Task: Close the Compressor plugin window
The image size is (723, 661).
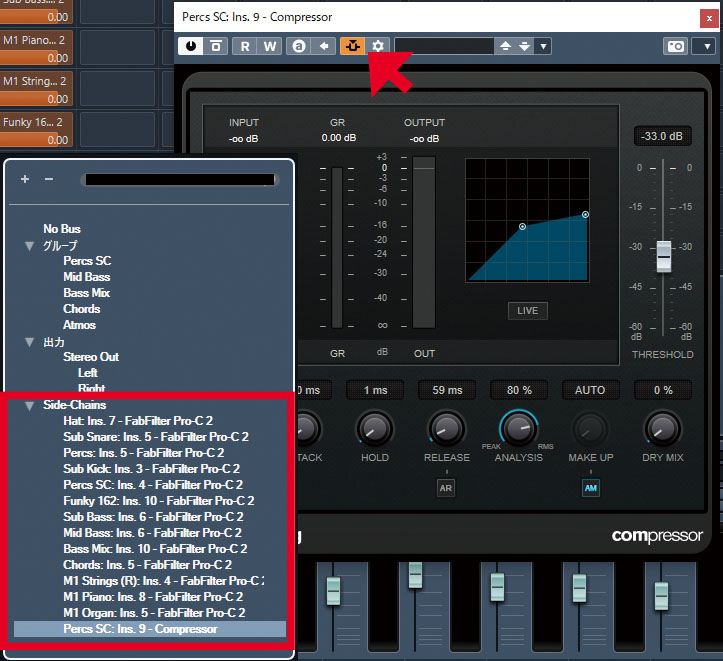Action: 709,18
